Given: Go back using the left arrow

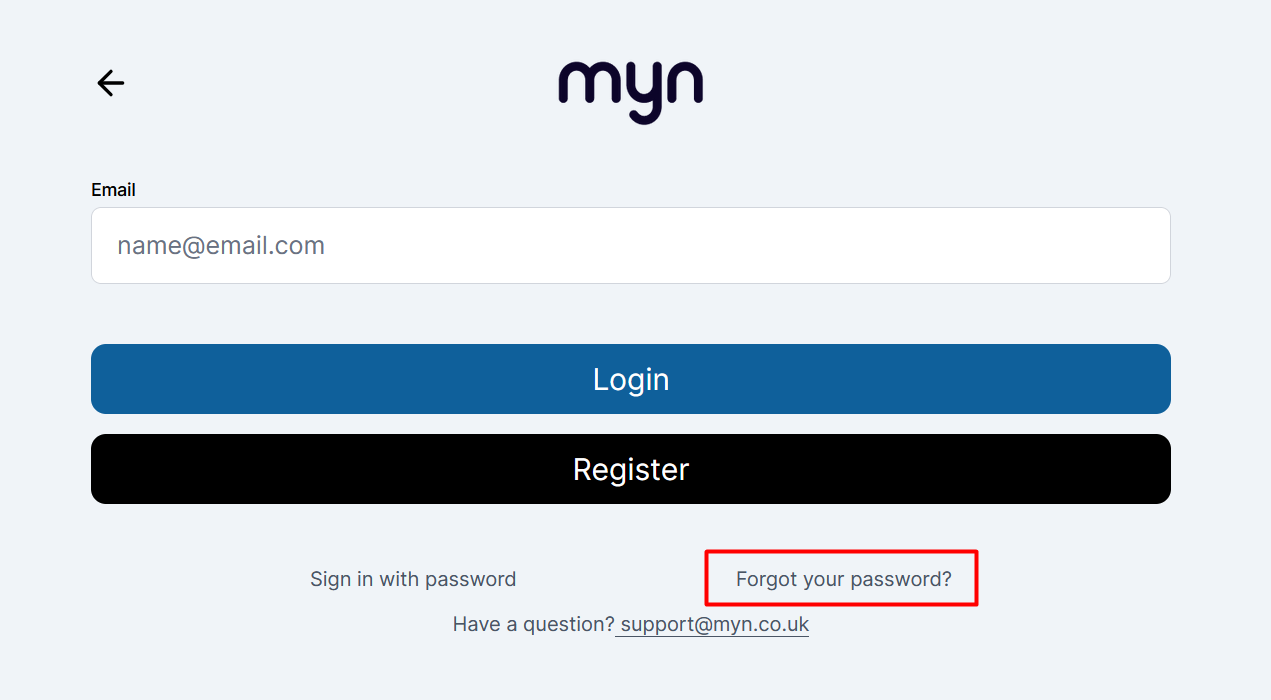Looking at the screenshot, I should pyautogui.click(x=110, y=83).
